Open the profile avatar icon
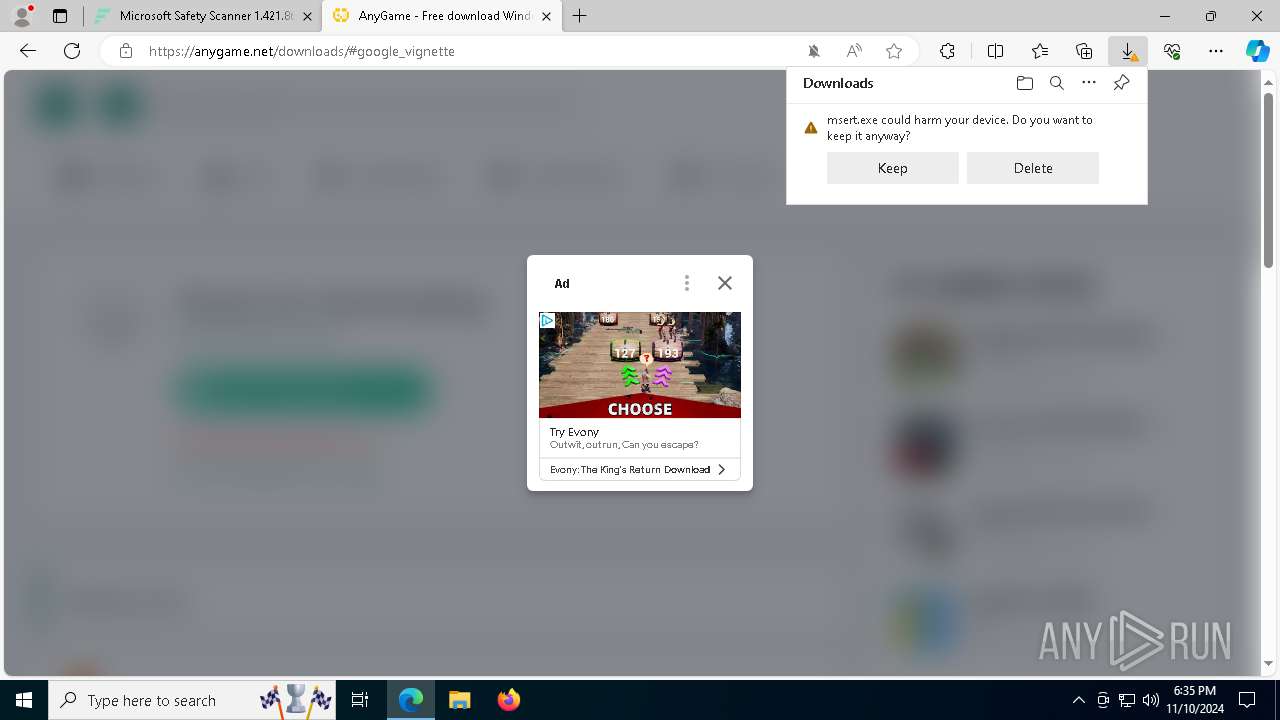1280x720 pixels. (22, 15)
